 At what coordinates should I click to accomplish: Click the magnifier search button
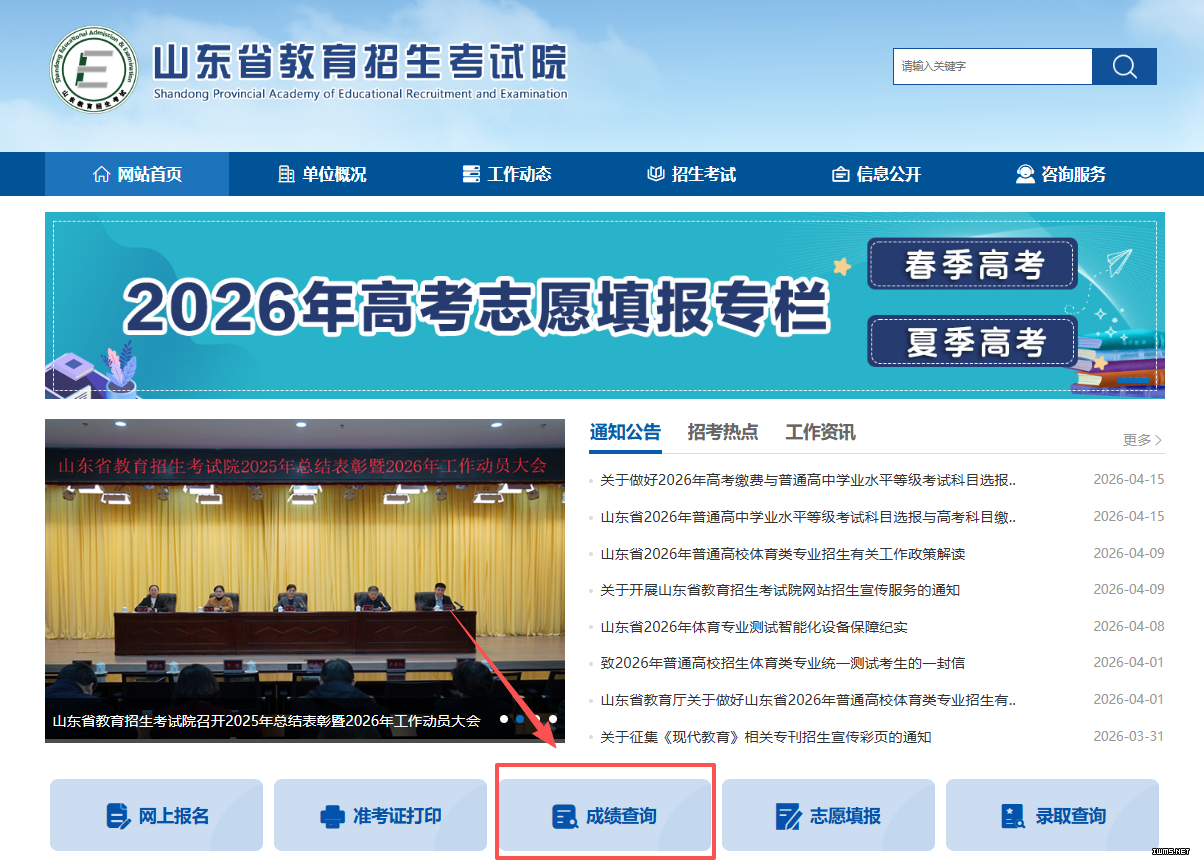[1124, 67]
